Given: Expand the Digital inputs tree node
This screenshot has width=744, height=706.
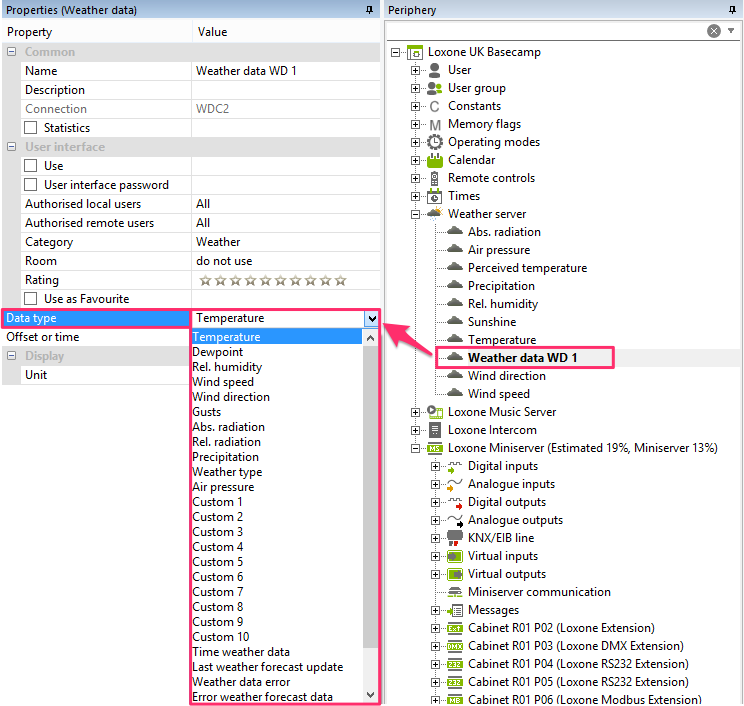Looking at the screenshot, I should (436, 466).
